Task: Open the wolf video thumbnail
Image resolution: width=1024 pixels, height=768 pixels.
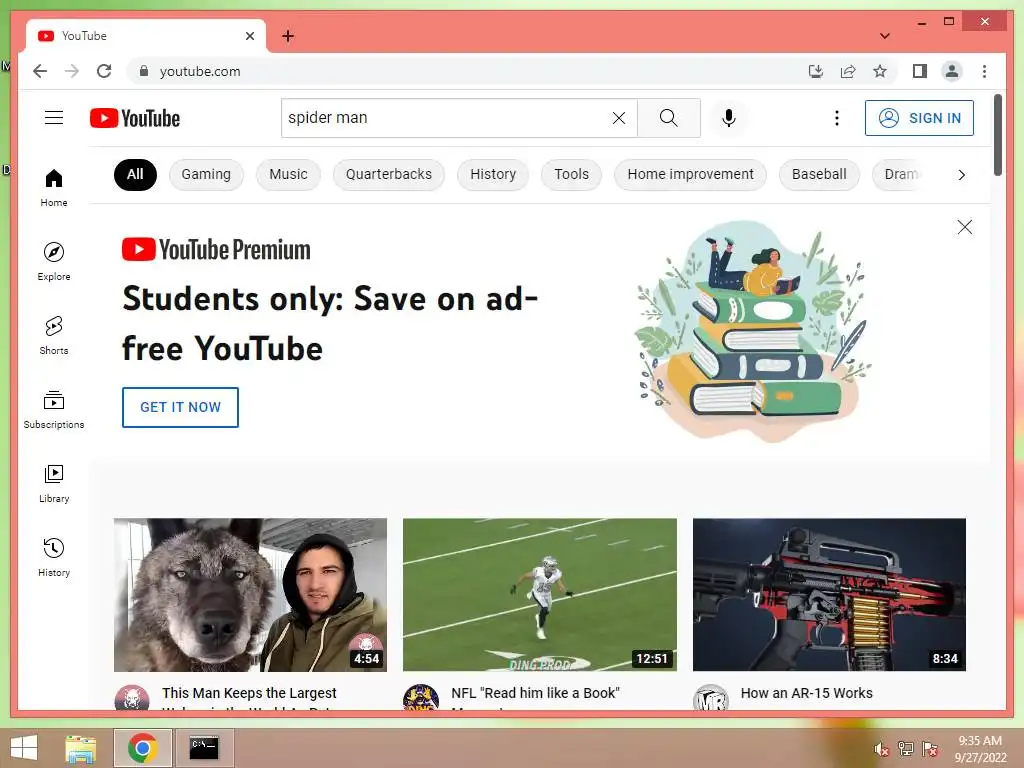Action: 250,595
